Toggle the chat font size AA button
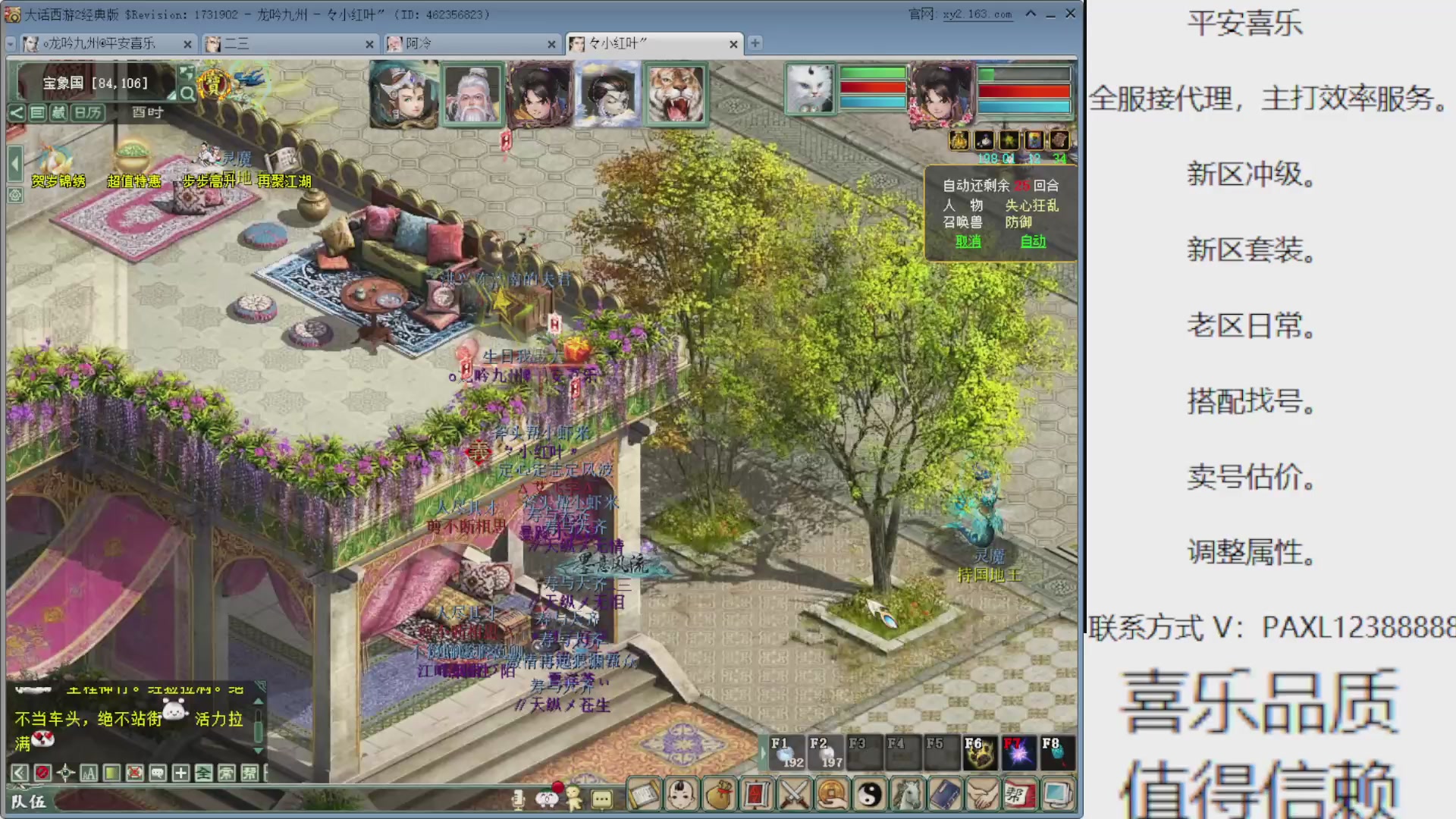The image size is (1456, 819). (89, 773)
